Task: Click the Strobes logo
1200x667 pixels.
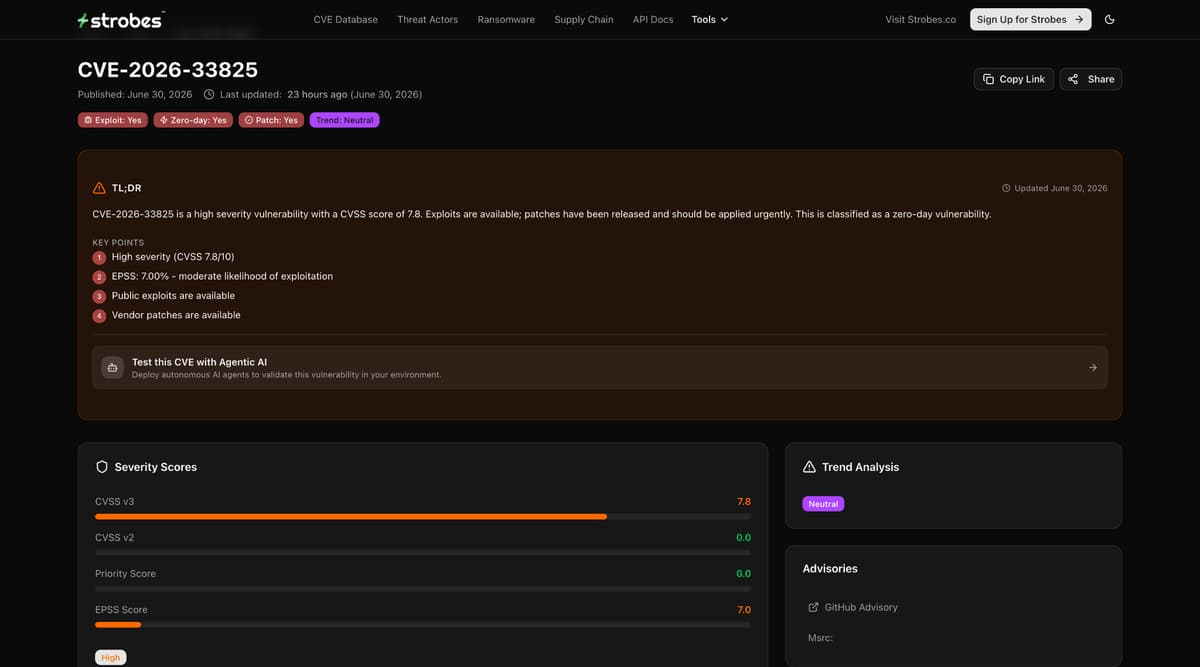Action: click(121, 20)
